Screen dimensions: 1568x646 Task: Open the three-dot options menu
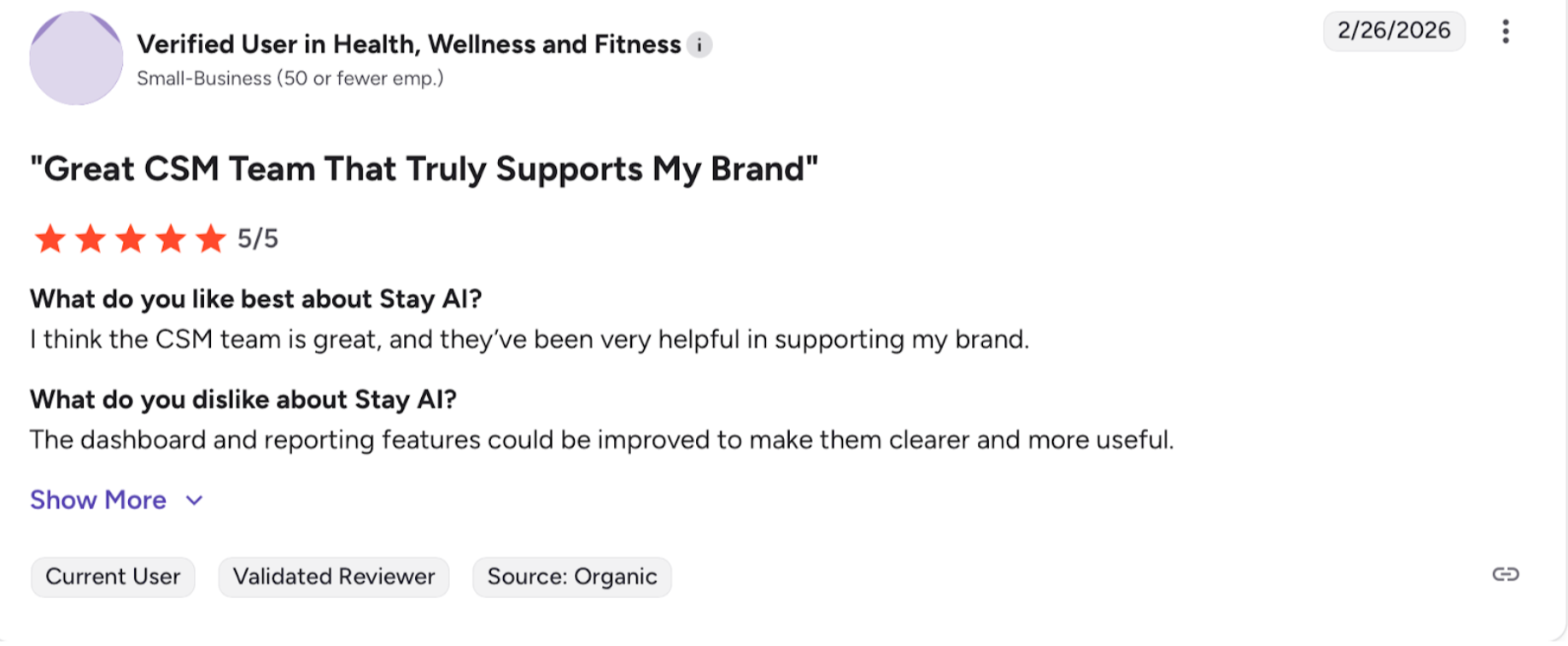click(1505, 32)
